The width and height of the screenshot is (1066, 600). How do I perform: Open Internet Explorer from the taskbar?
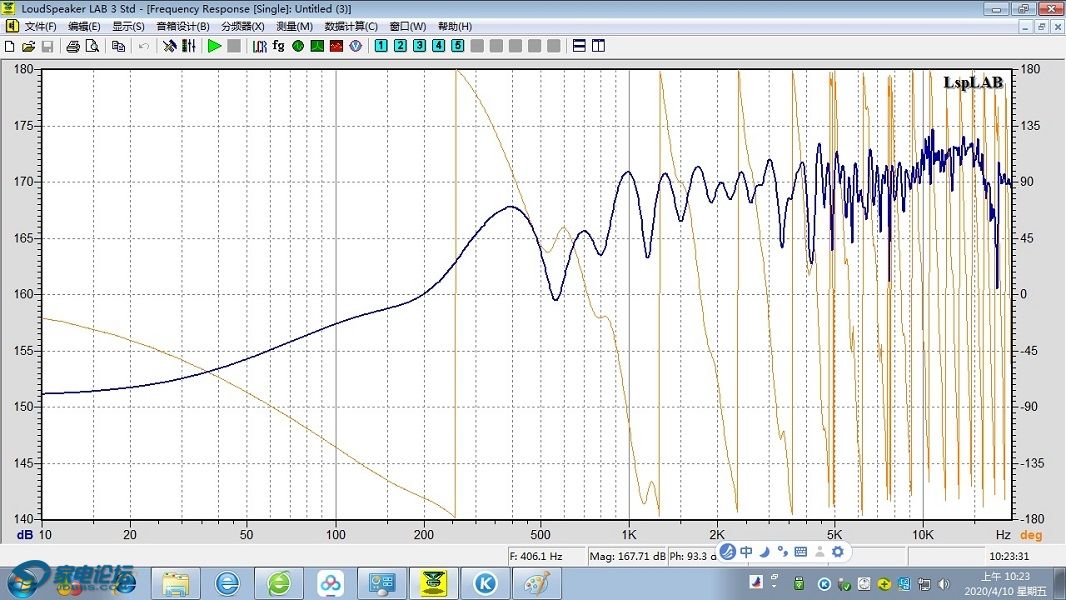tap(227, 582)
